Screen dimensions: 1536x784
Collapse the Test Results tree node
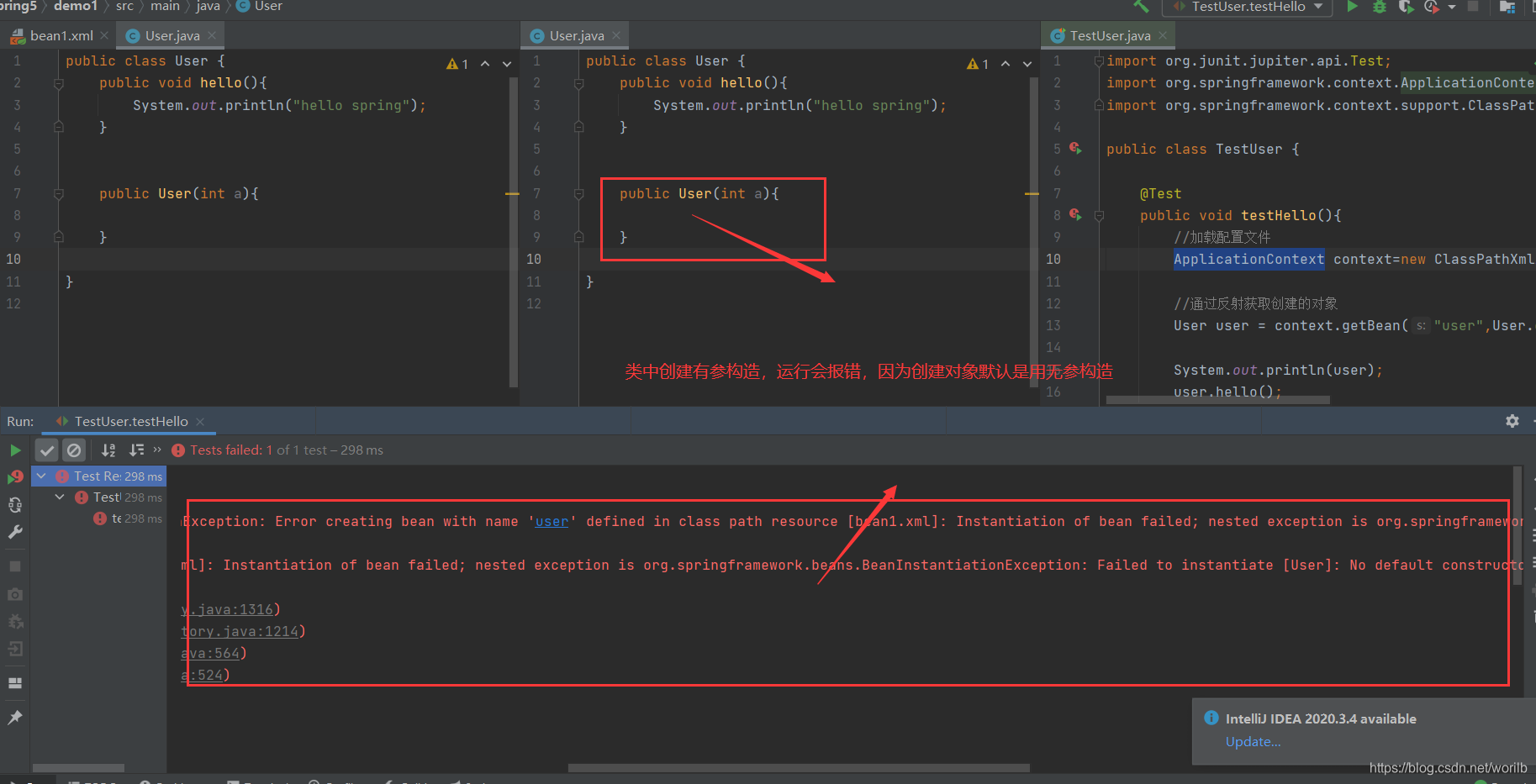coord(41,476)
